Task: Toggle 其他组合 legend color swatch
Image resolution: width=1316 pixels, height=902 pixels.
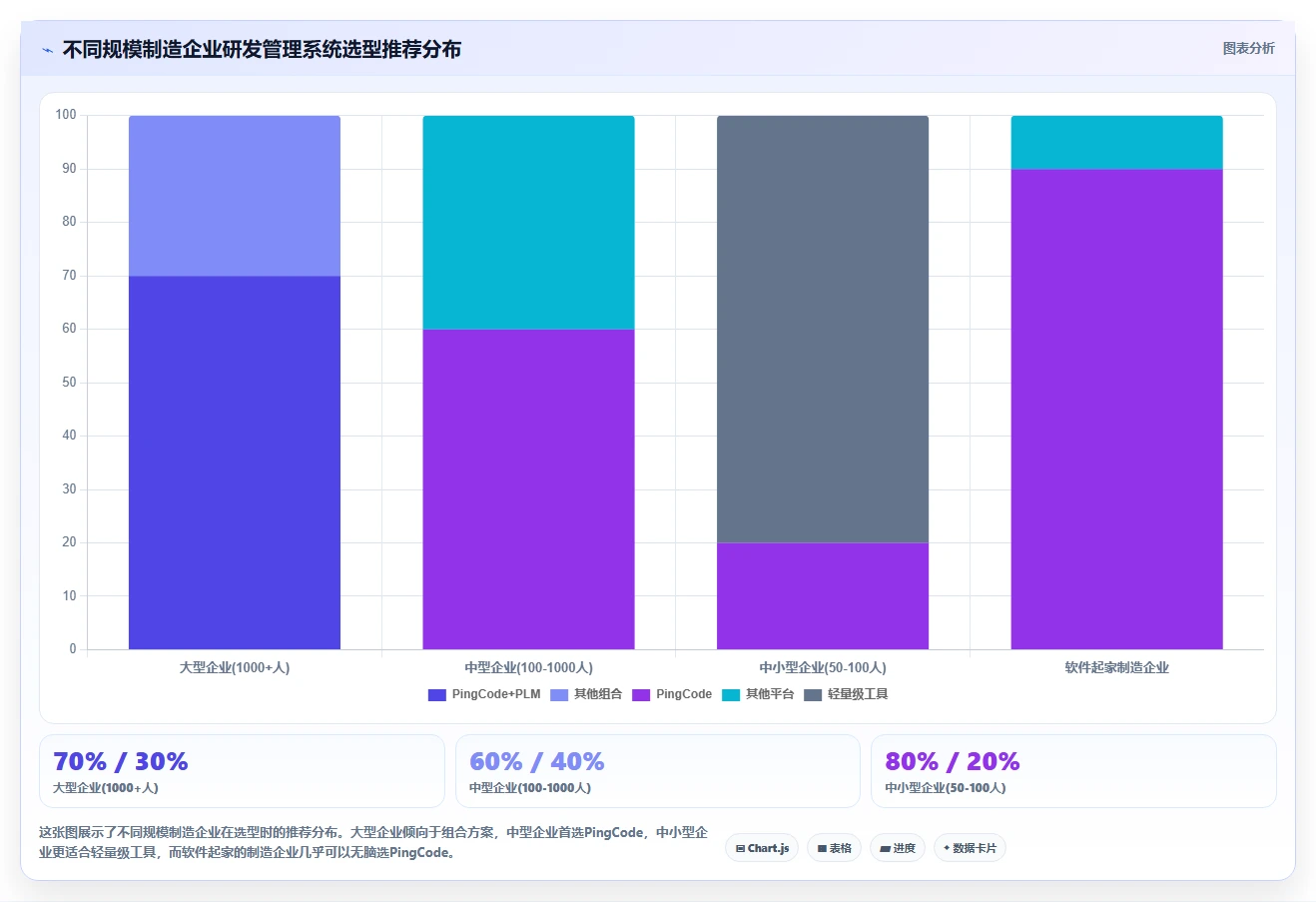Action: [559, 694]
